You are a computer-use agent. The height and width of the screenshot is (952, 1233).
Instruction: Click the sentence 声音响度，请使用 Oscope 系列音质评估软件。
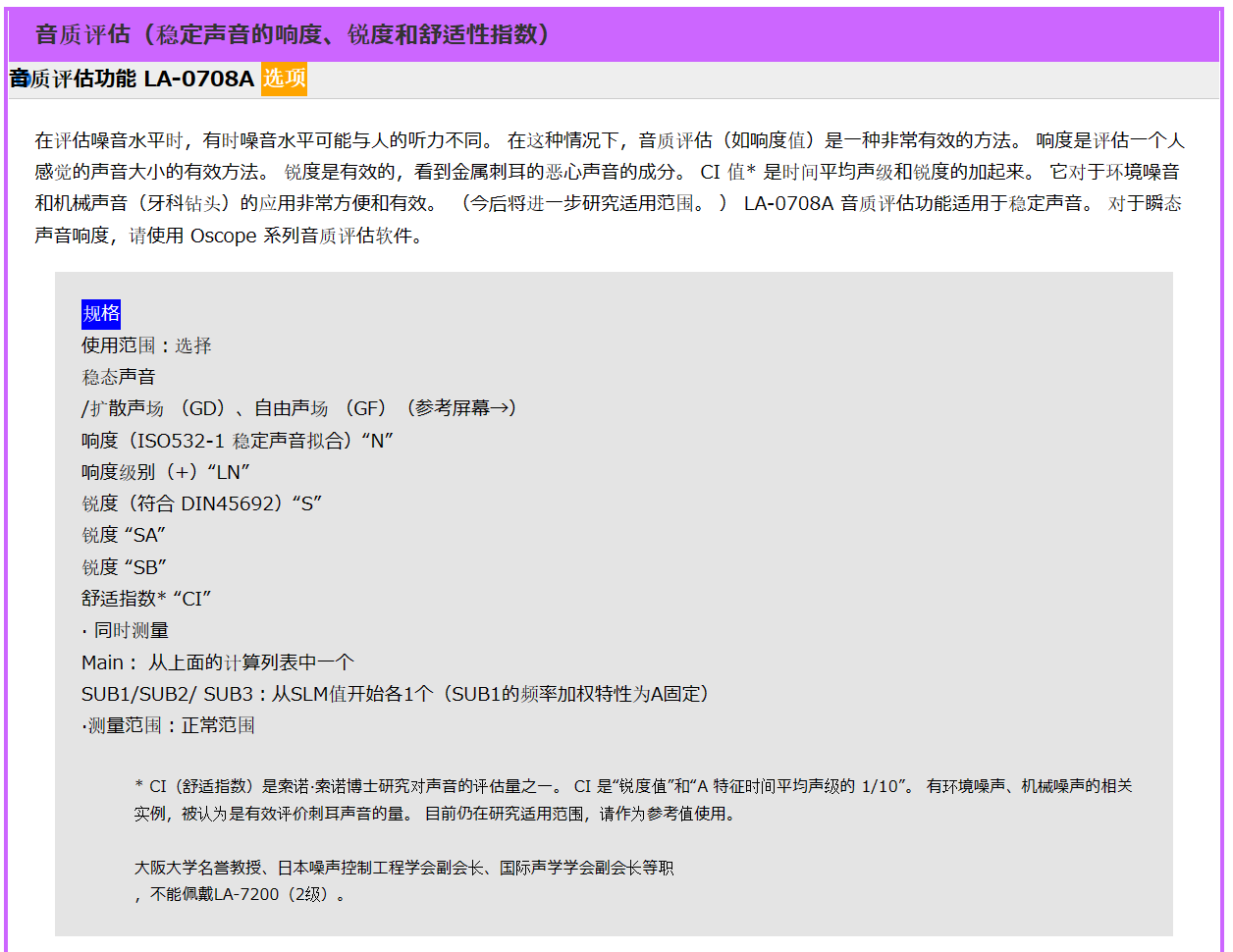229,237
